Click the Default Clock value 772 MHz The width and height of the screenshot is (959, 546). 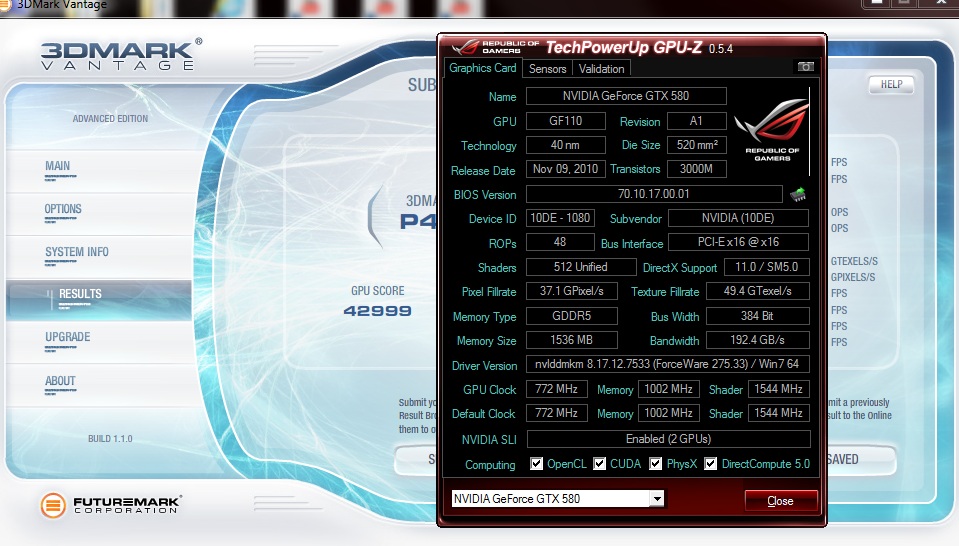[x=557, y=413]
